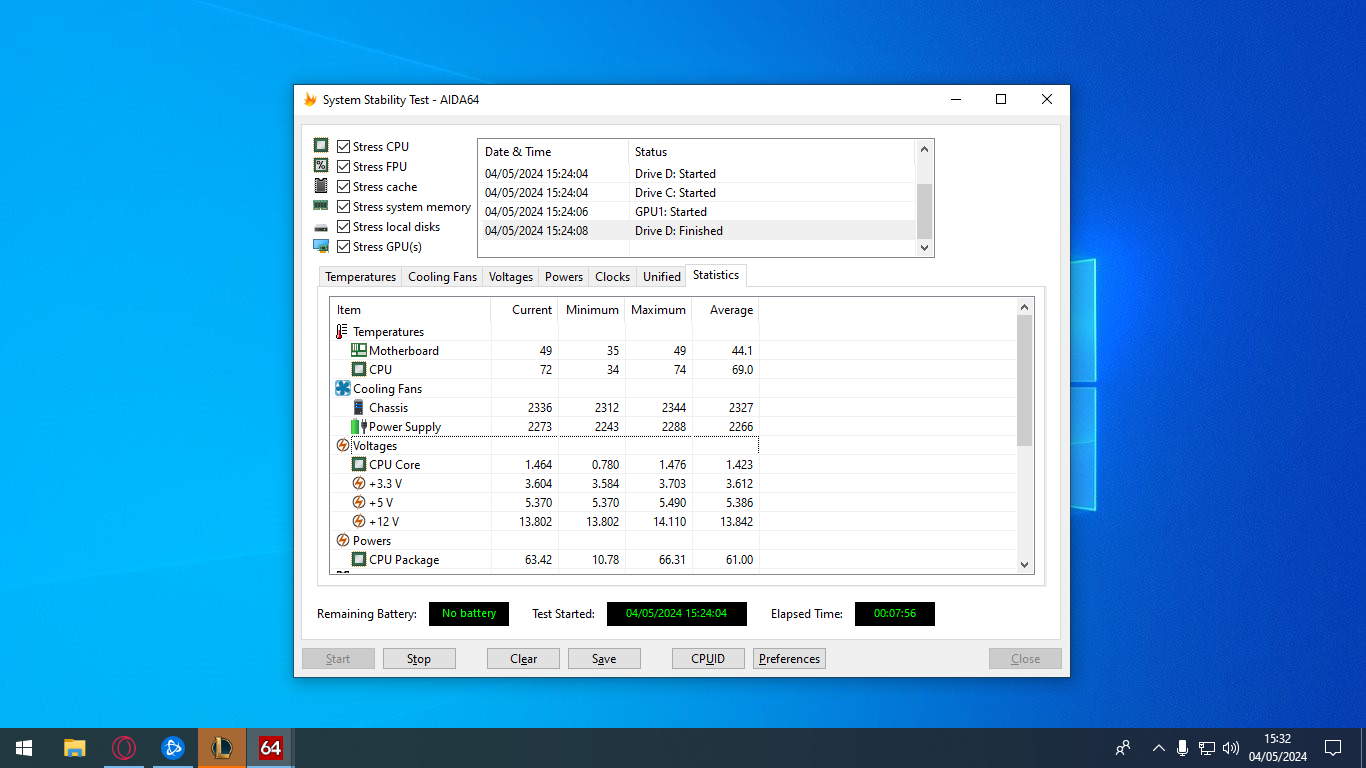Screen dimensions: 1366x768
Task: Uncheck the Stress GPU(s) checkbox
Action: coord(343,246)
